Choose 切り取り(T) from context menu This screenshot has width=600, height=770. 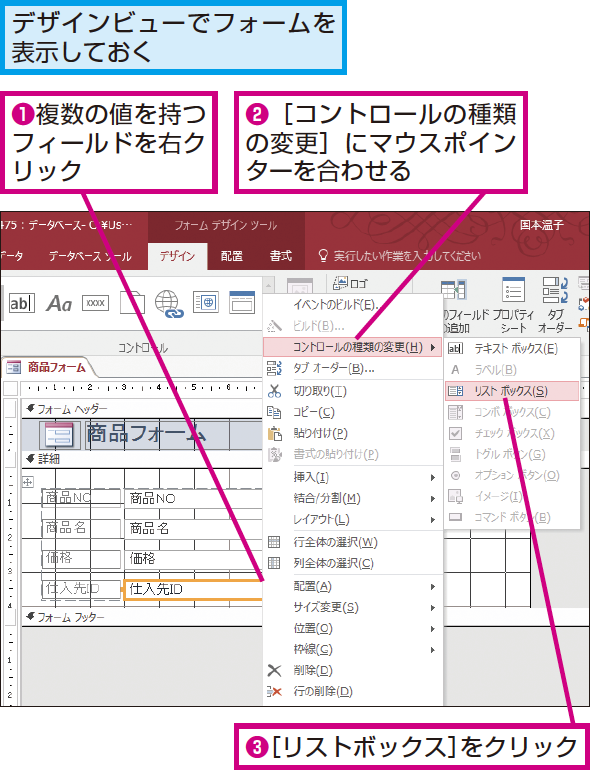(x=353, y=391)
